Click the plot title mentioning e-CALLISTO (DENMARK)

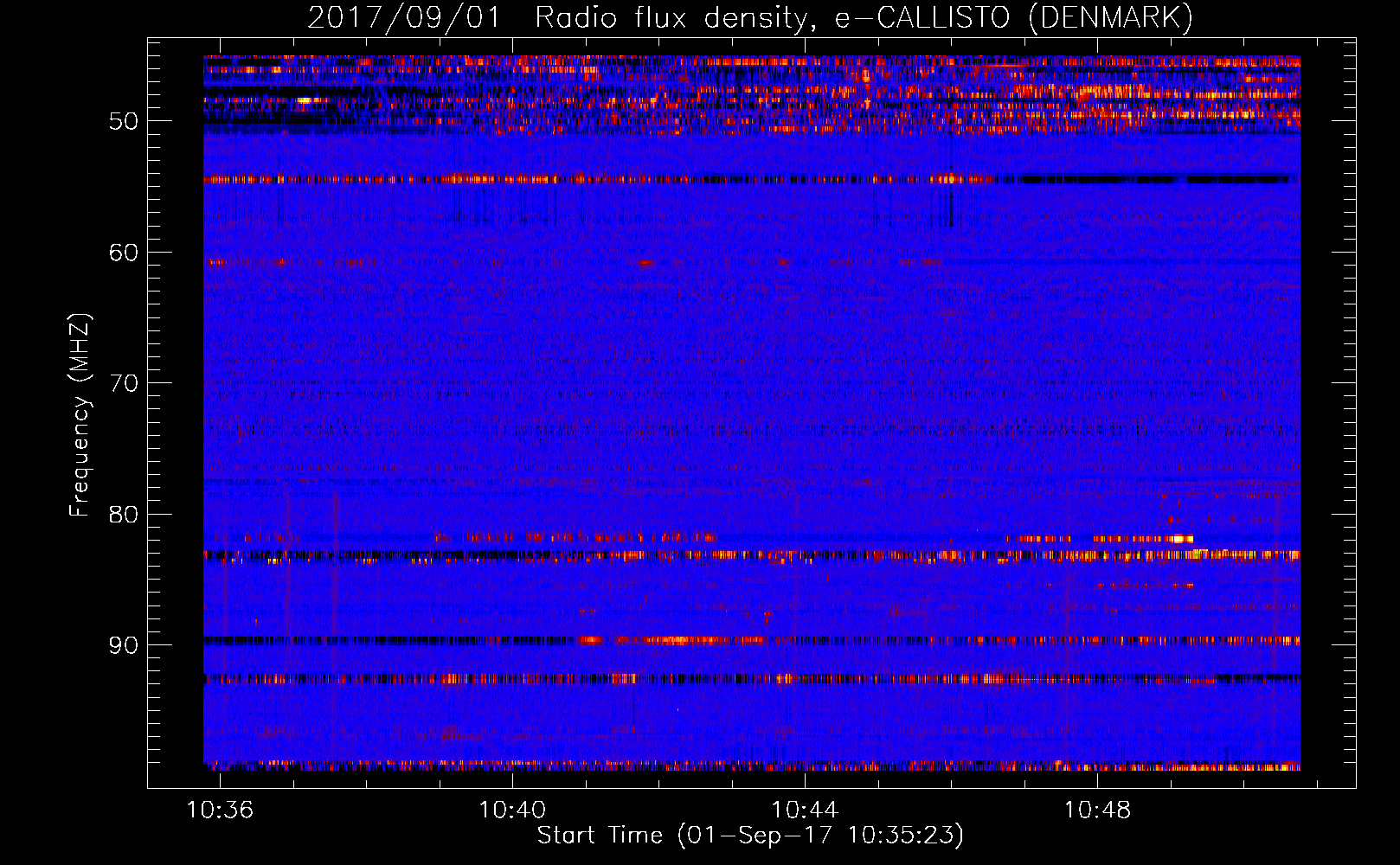750,17
